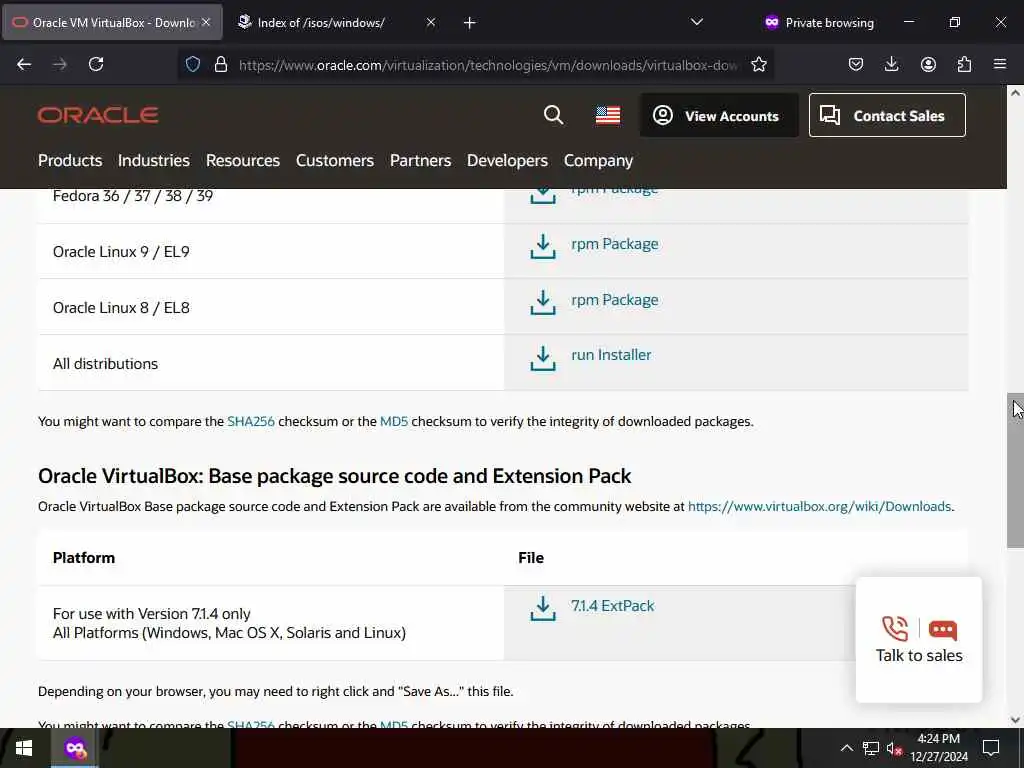Reload the page with the refresh icon
This screenshot has height=768, width=1024.
[96, 64]
